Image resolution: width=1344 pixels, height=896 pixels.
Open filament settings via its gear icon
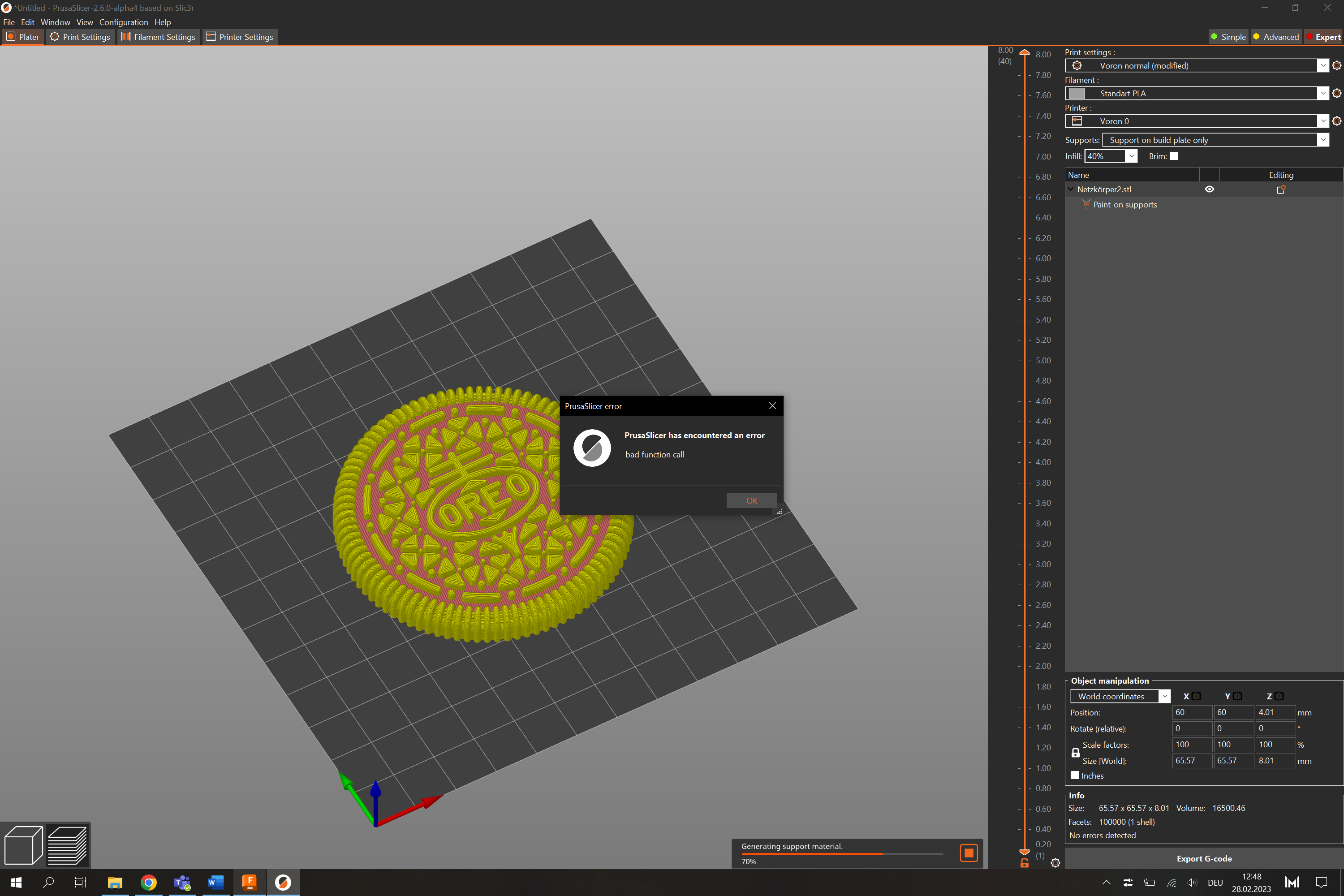[1336, 93]
